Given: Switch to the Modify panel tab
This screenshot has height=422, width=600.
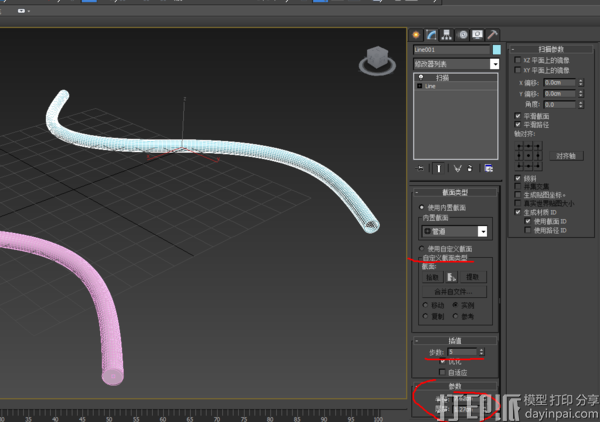Looking at the screenshot, I should (x=432, y=35).
